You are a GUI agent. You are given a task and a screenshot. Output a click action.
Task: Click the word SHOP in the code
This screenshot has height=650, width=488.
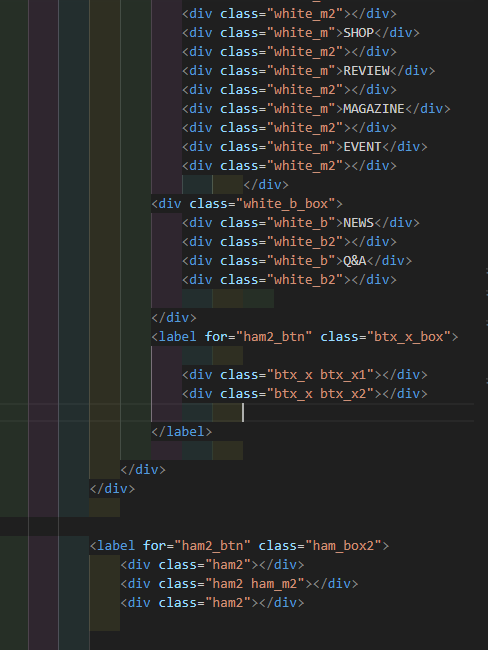(x=359, y=33)
